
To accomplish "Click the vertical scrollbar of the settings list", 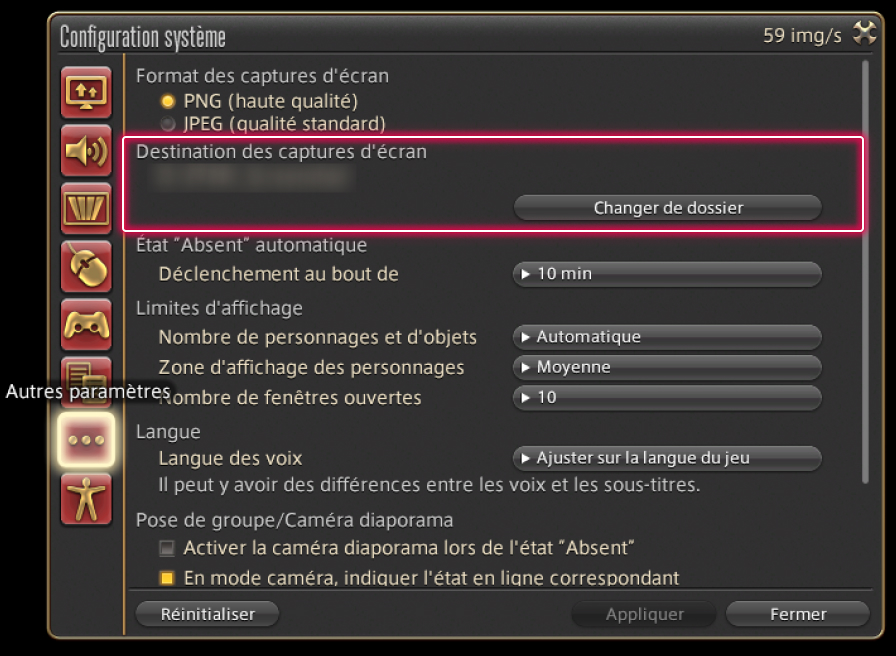I will pyautogui.click(x=866, y=270).
